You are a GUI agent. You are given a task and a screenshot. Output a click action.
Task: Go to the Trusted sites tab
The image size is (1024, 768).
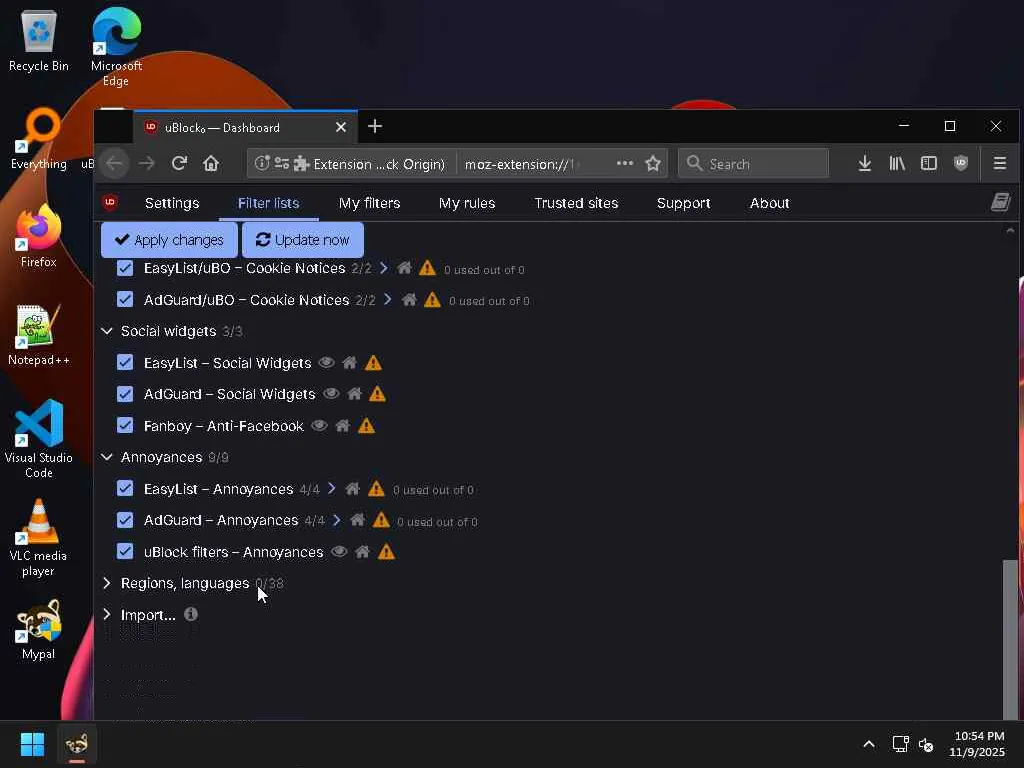(576, 203)
